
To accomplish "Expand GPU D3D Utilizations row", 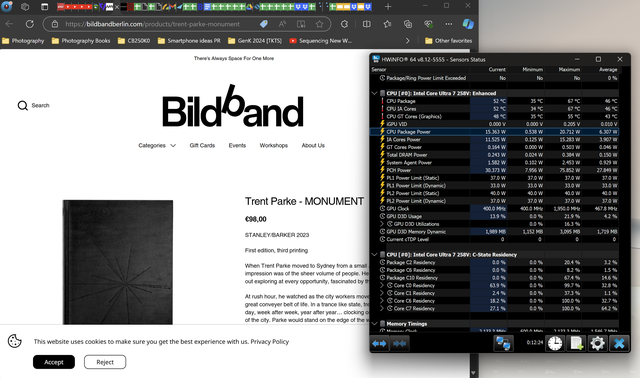I will click(x=382, y=224).
